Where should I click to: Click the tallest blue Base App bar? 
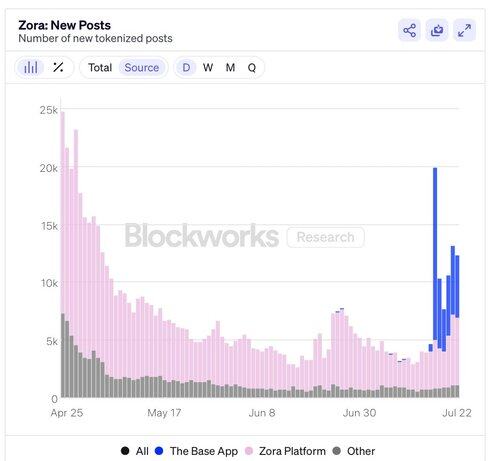pyautogui.click(x=435, y=253)
